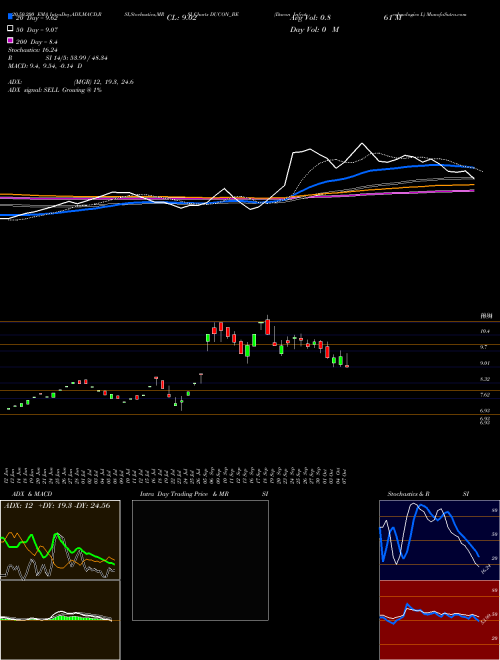Click the 9.7 price axis label

pyautogui.click(x=485, y=347)
